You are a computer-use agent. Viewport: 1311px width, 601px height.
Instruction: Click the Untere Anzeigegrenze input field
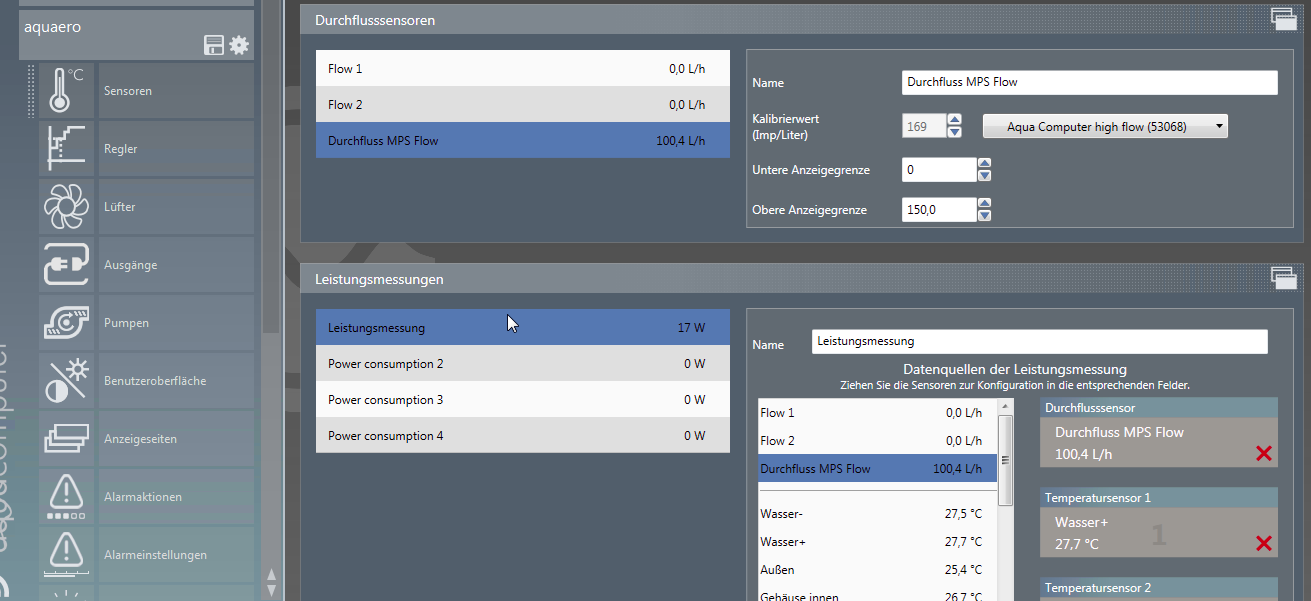939,170
